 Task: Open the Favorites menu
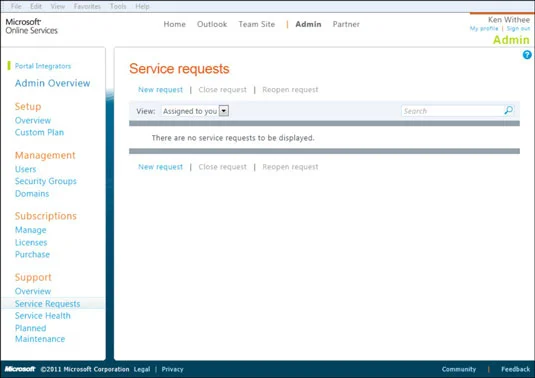(87, 6)
